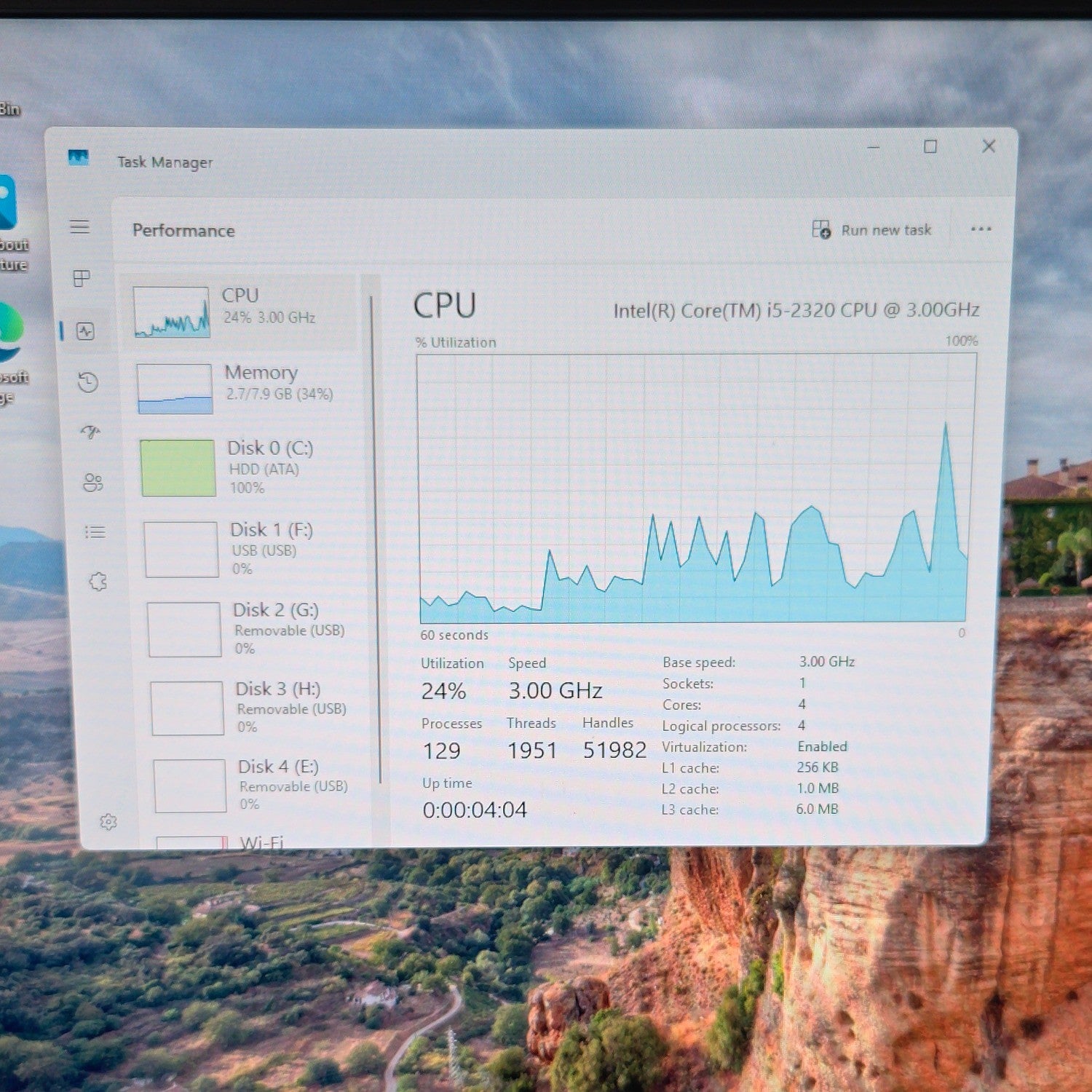Open the Details list icon
This screenshot has width=1092, height=1092.
pyautogui.click(x=95, y=532)
